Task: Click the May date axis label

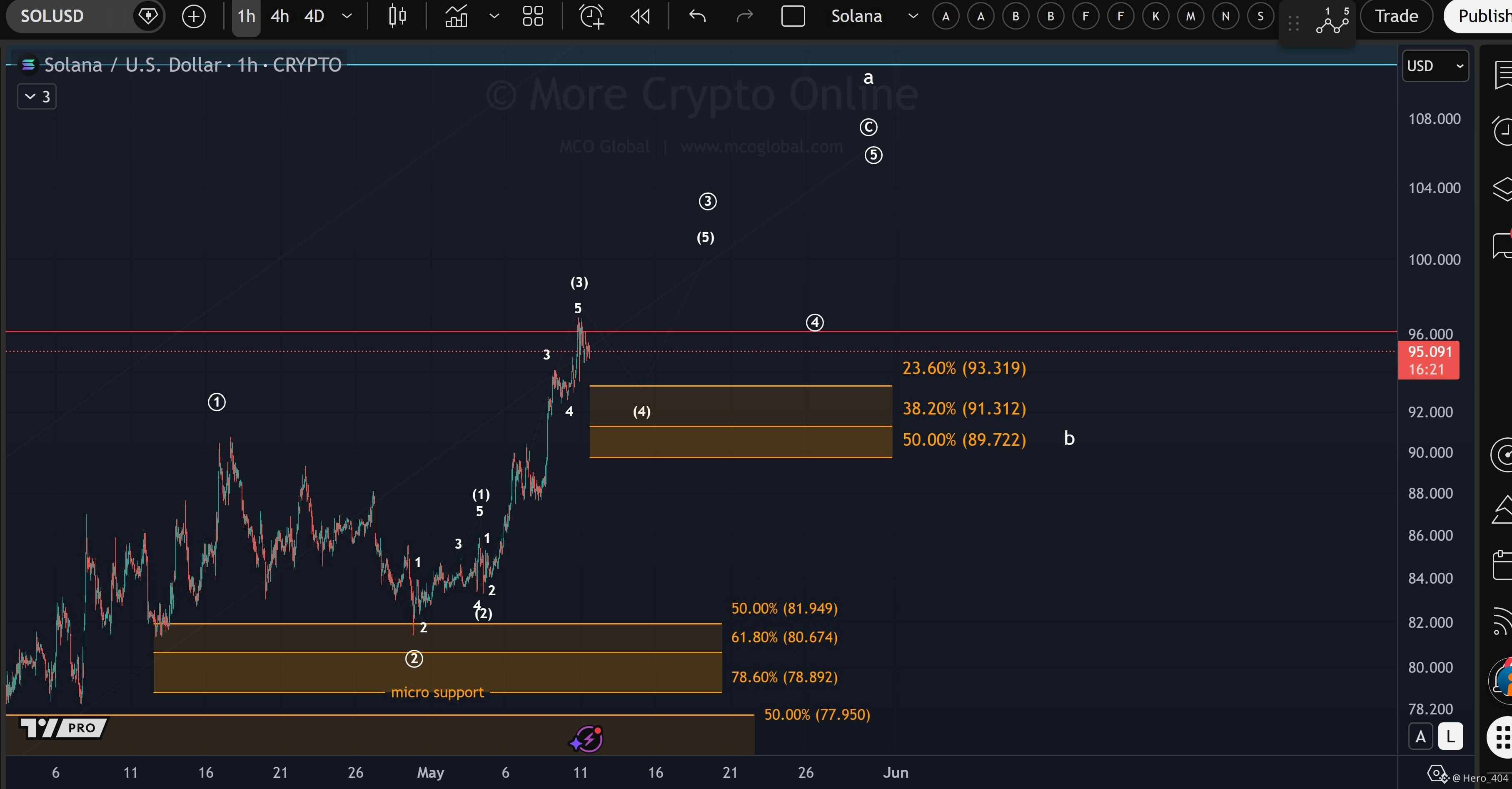Action: 430,773
